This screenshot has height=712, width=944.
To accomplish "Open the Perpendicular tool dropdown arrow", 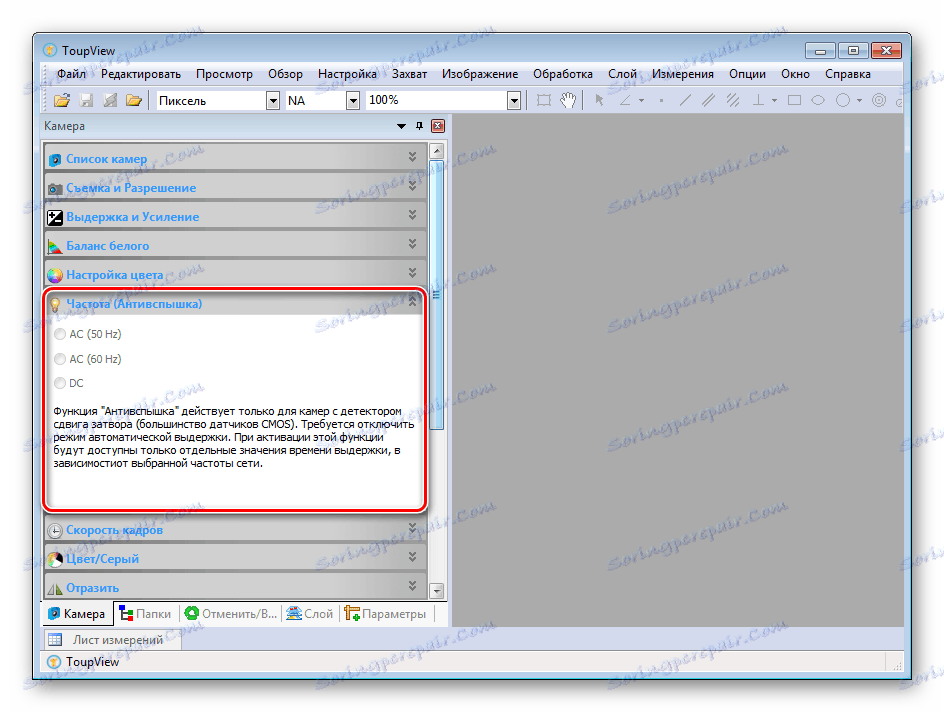I will coord(774,101).
